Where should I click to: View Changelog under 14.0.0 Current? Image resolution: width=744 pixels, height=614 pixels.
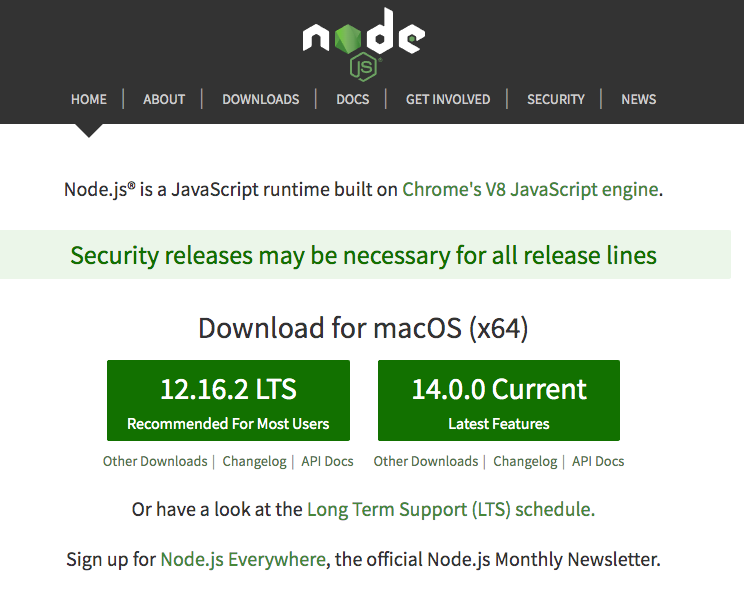point(525,461)
